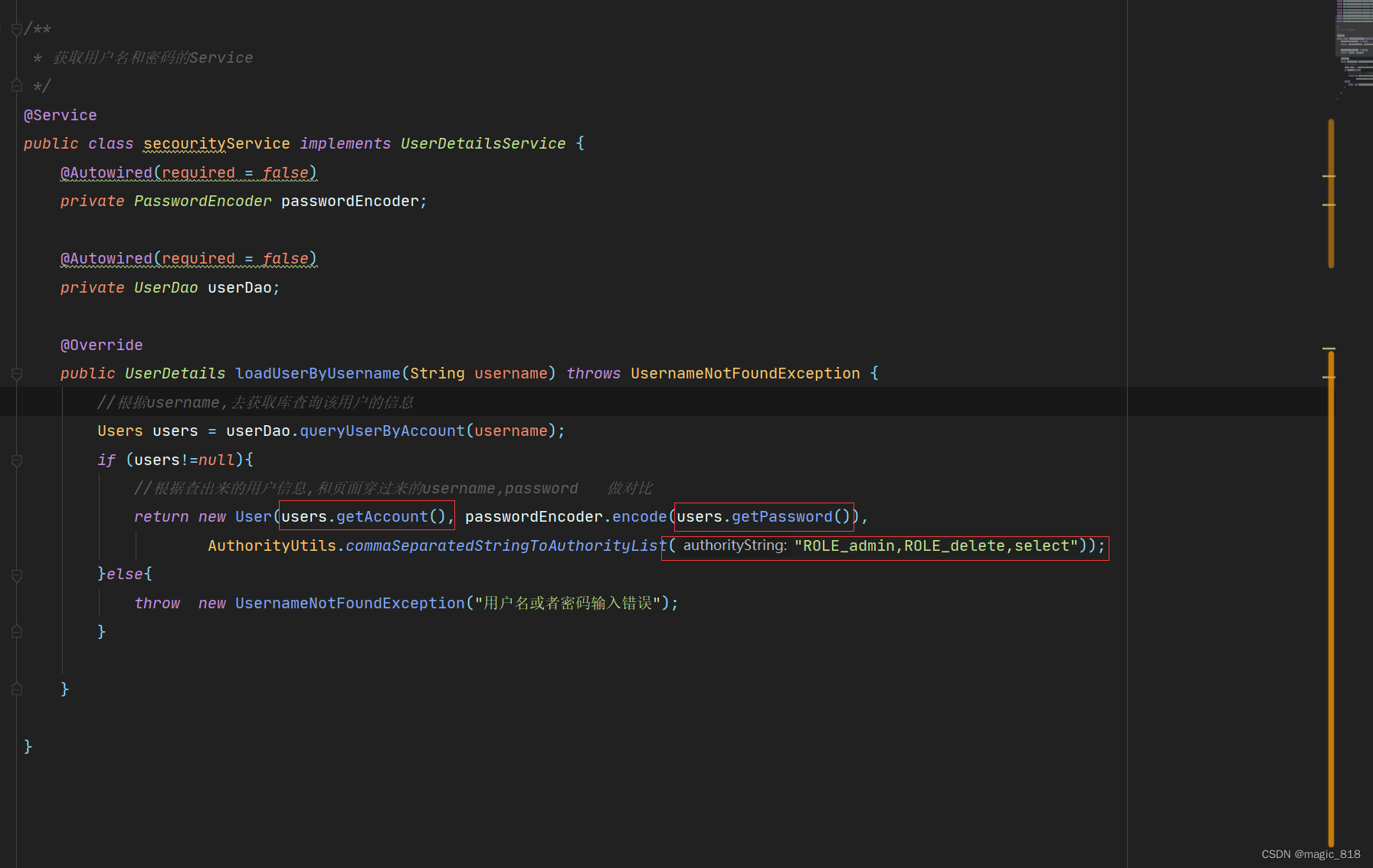The image size is (1373, 868).
Task: Click the exception message string literal
Action: [x=568, y=604]
